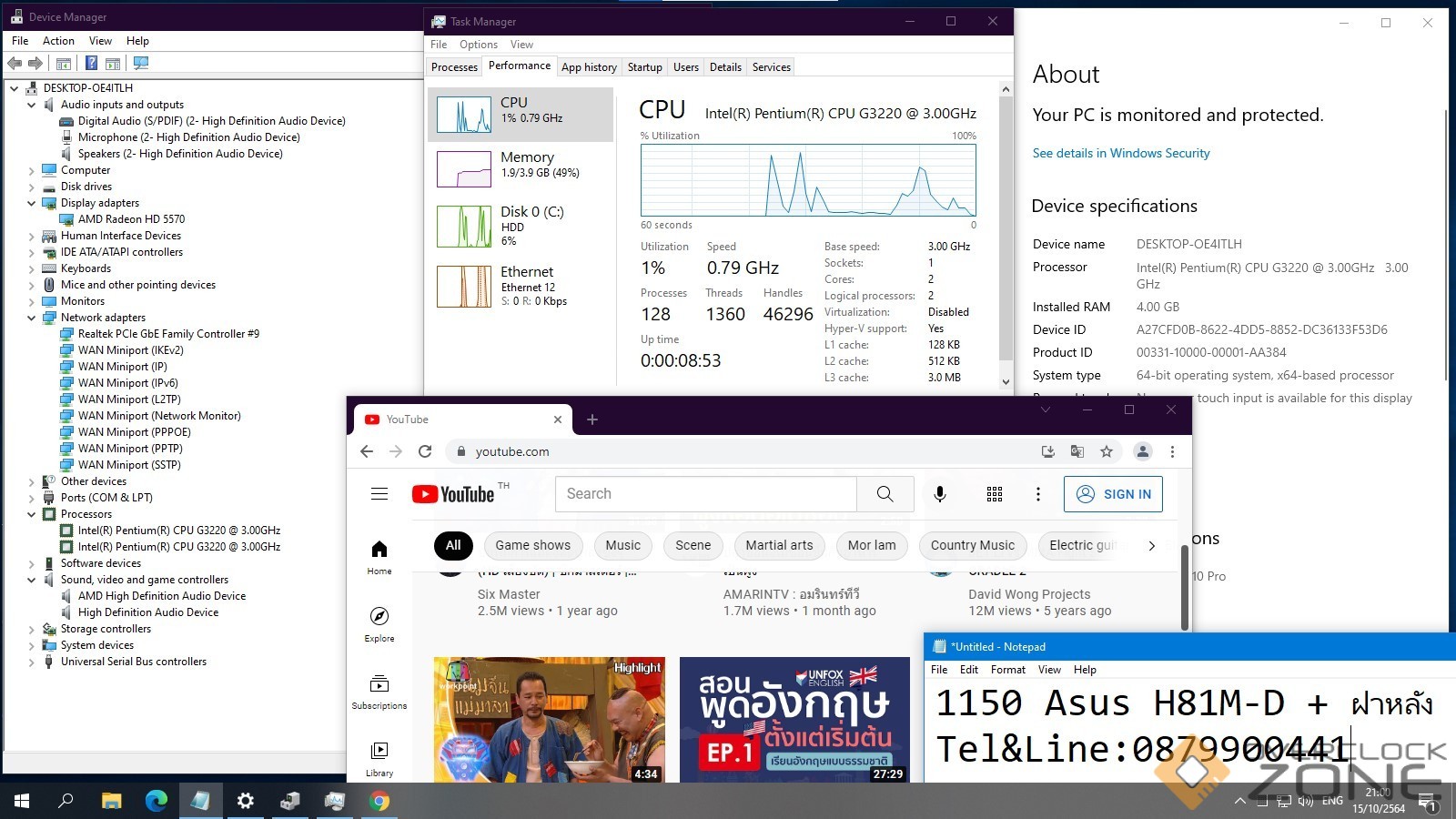This screenshot has width=1456, height=819.
Task: Open YouTube hamburger guide menu
Action: pos(379,494)
